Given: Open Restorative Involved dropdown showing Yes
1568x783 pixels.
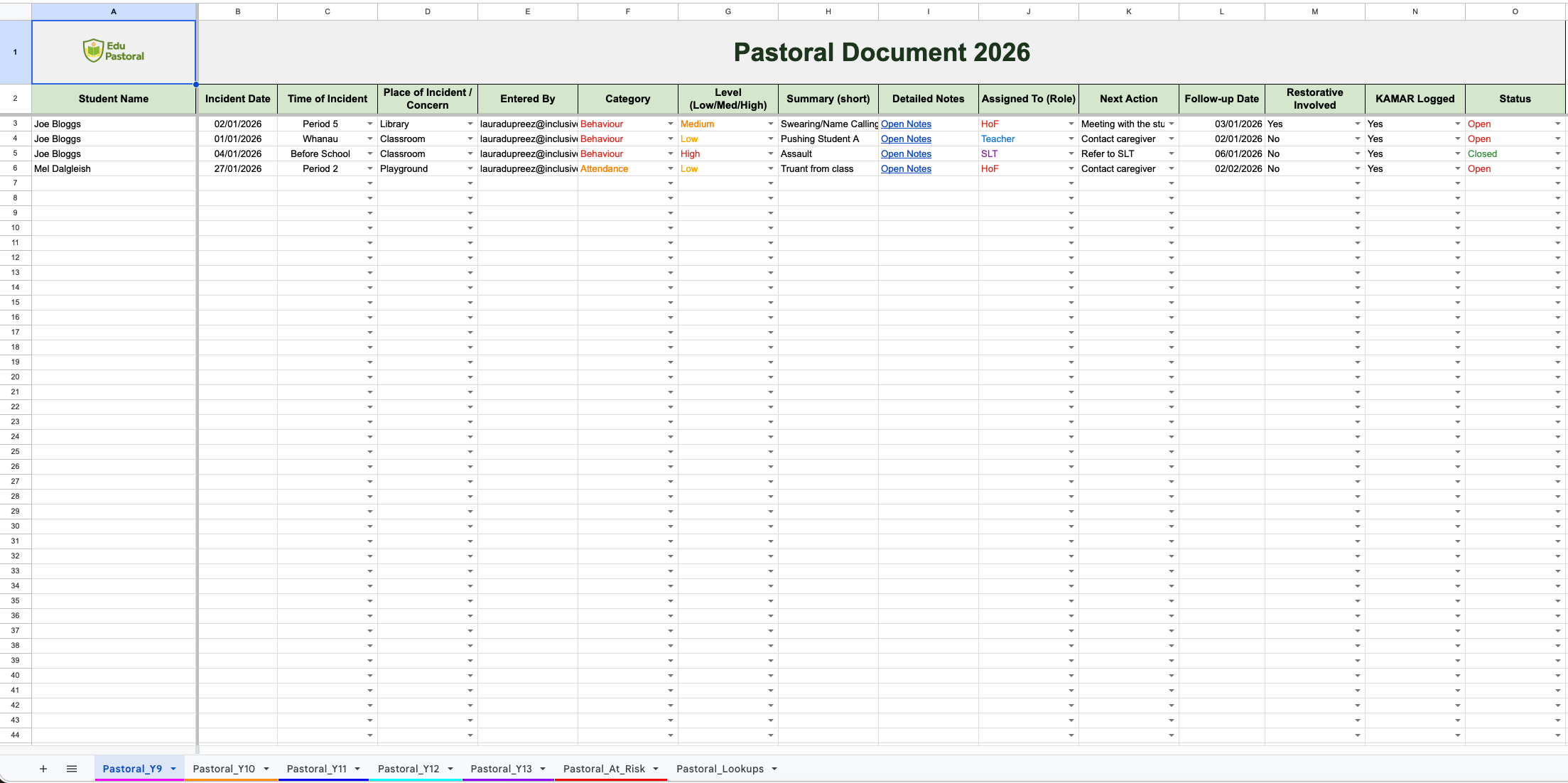Looking at the screenshot, I should point(1357,124).
